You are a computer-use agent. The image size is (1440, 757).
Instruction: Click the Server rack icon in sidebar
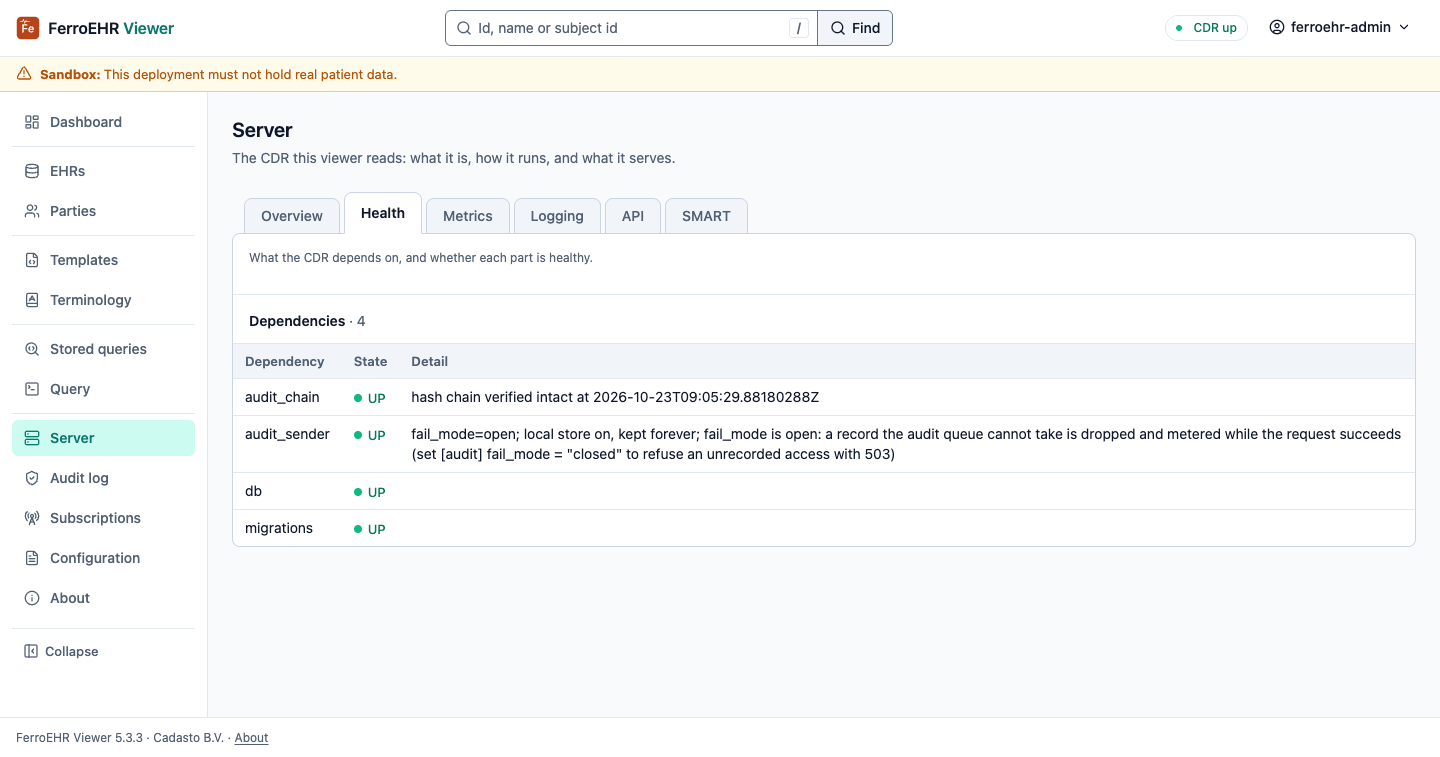pos(32,438)
